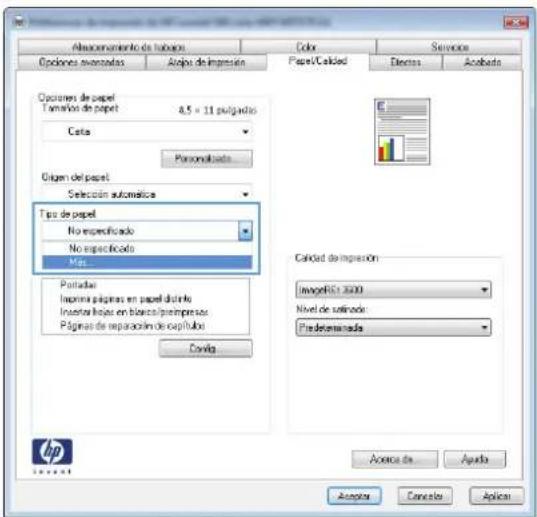Open the Origen del papel dropdown
The image size is (537, 517).
pos(147,194)
